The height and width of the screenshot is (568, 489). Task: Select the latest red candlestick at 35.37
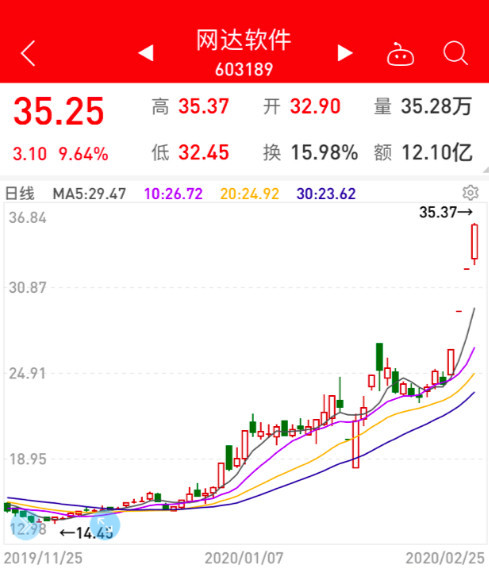pos(475,243)
